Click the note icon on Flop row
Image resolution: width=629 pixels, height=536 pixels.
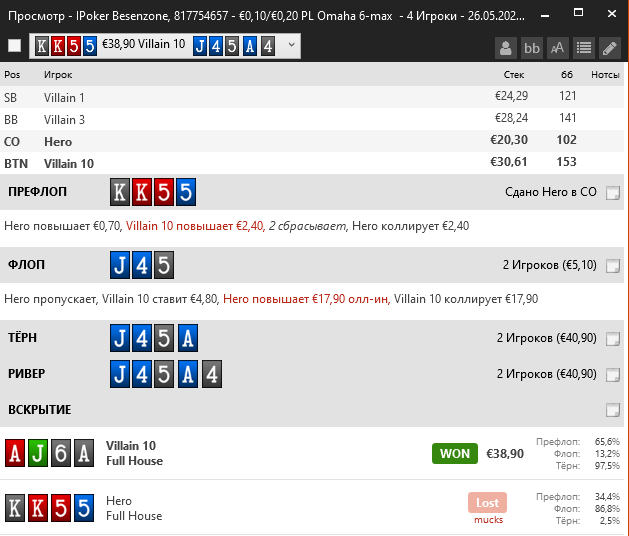(x=613, y=266)
